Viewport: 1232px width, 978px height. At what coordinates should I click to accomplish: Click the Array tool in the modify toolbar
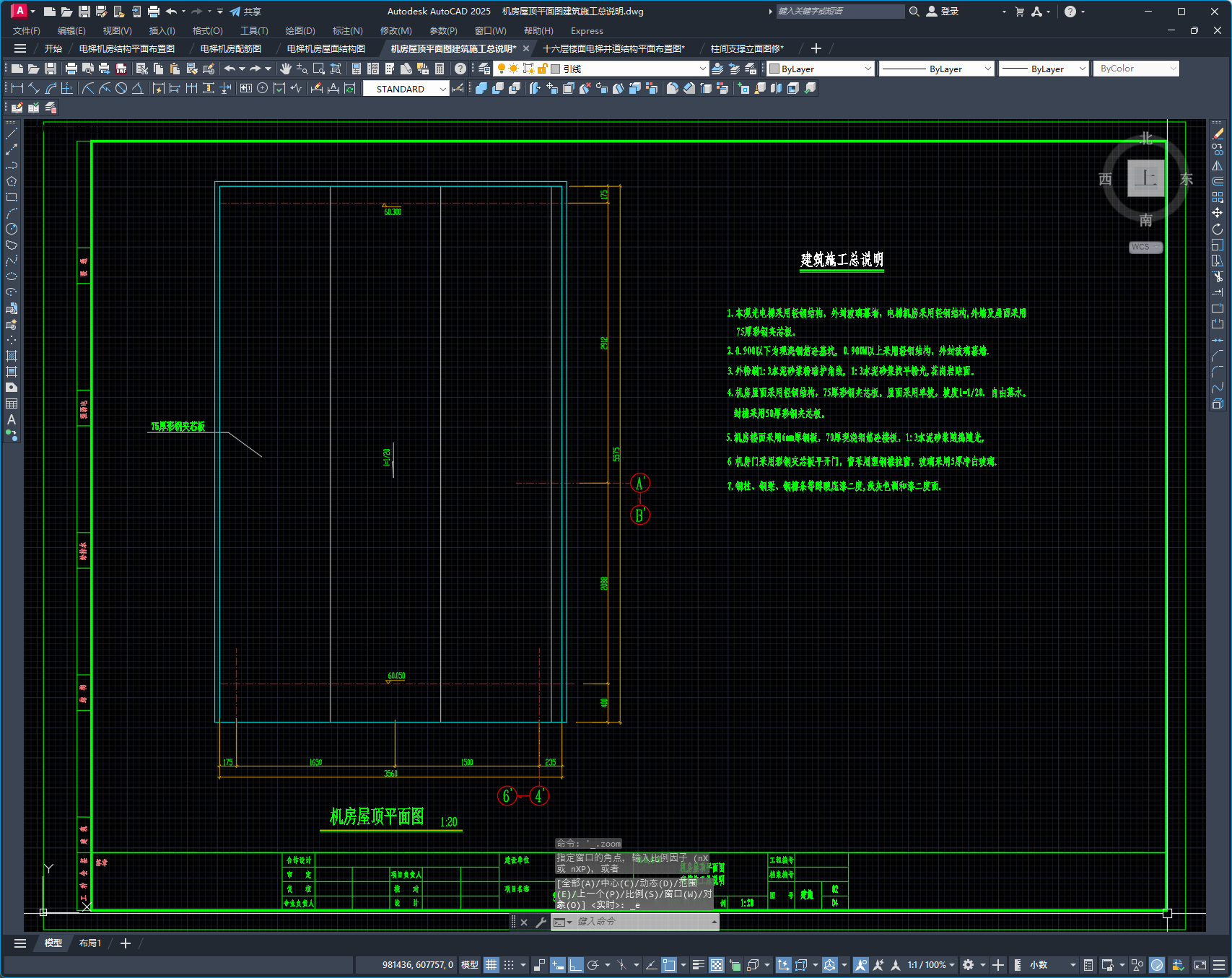pyautogui.click(x=1218, y=197)
